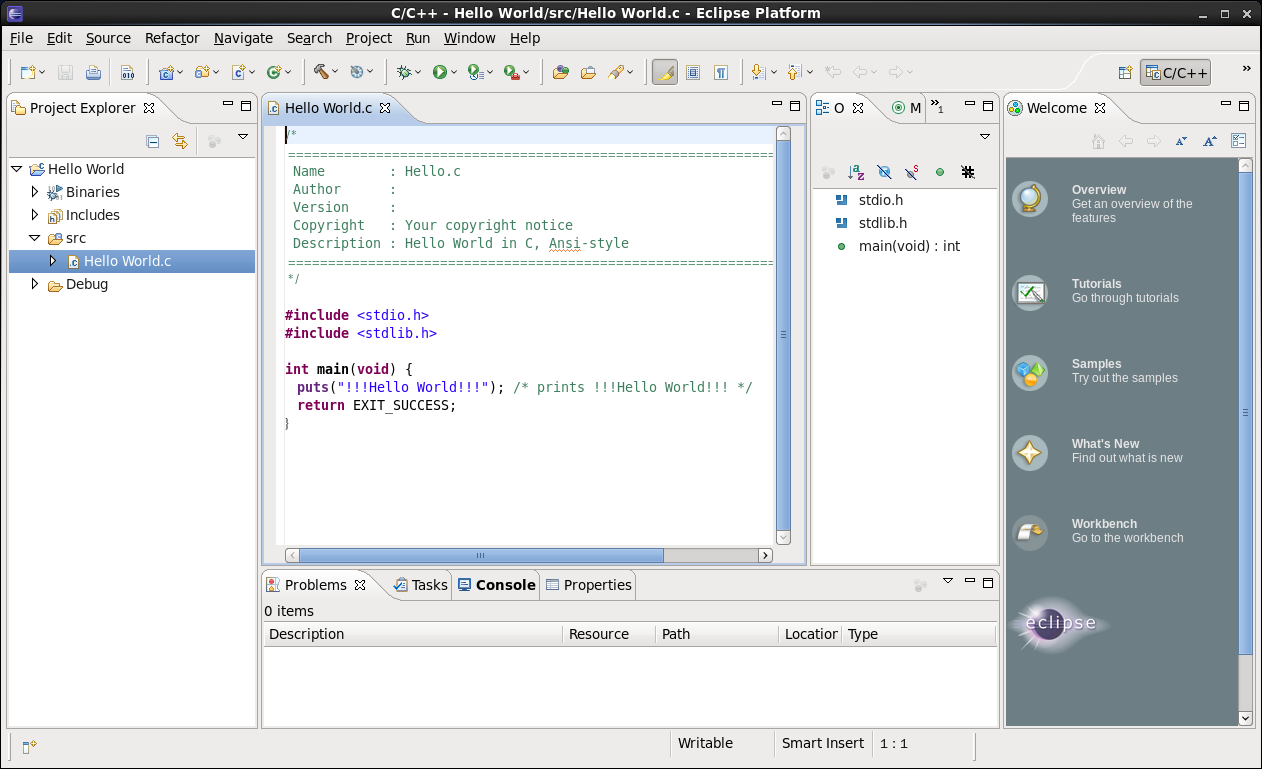Click the binary build 010 toolbar icon
This screenshot has width=1262, height=769.
[x=127, y=72]
